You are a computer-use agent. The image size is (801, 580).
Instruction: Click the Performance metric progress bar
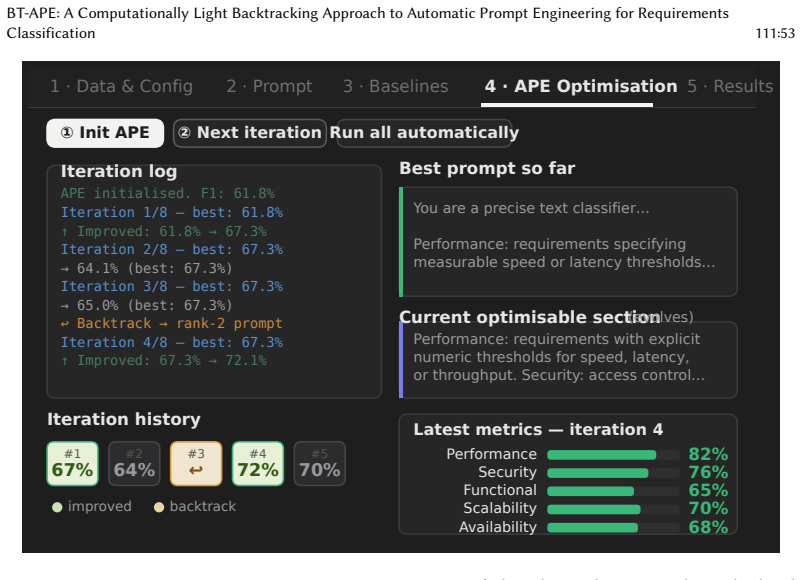pos(613,455)
